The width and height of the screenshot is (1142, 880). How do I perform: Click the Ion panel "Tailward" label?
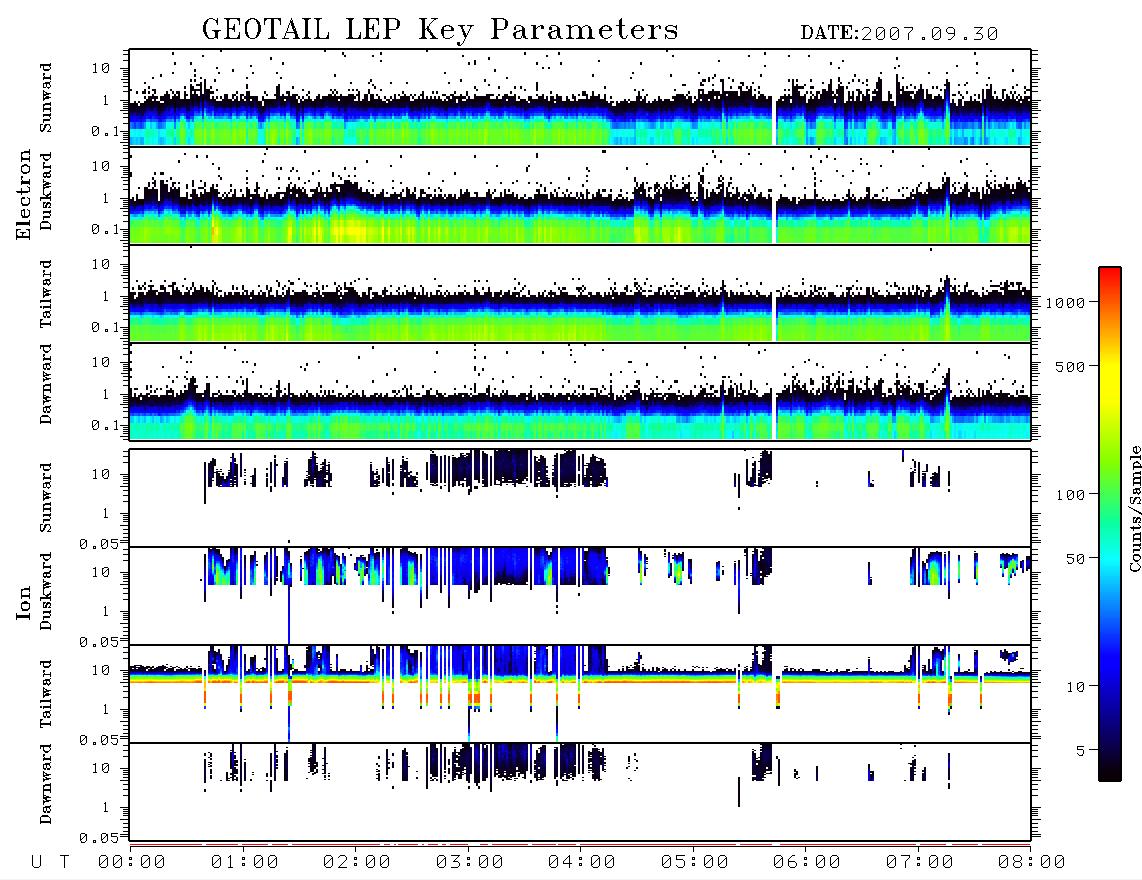[x=46, y=694]
